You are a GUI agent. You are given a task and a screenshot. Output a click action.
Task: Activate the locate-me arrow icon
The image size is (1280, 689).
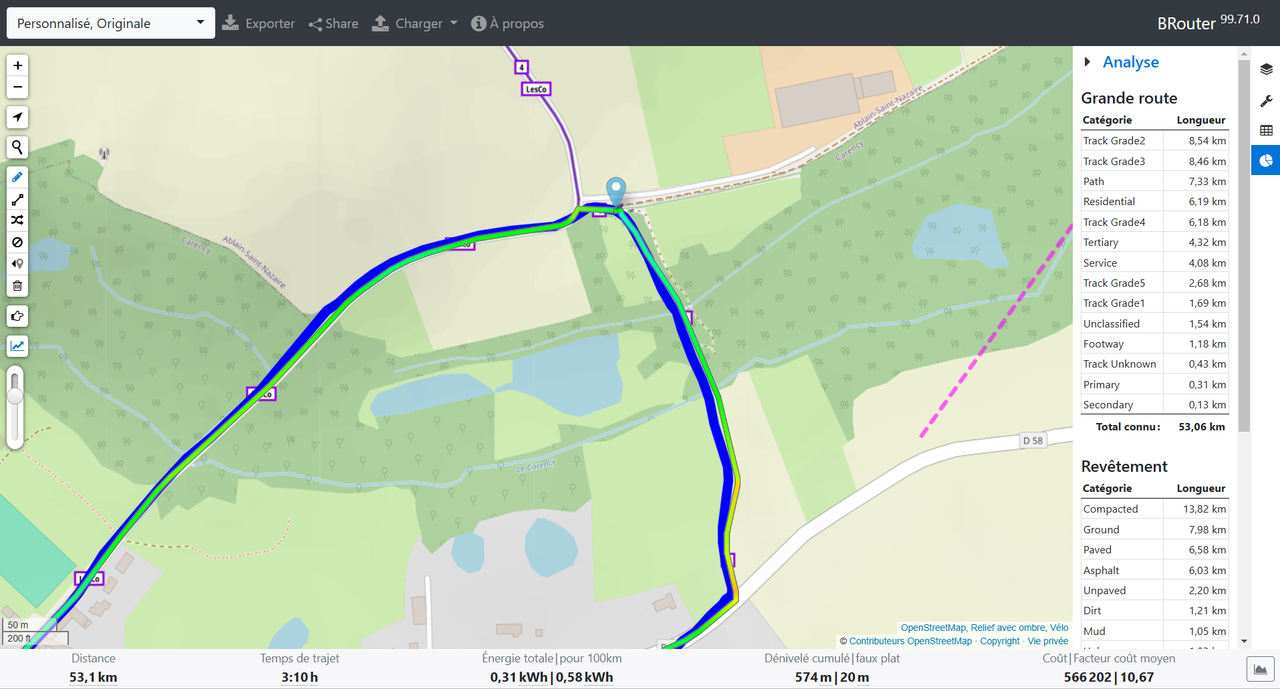pyautogui.click(x=17, y=118)
